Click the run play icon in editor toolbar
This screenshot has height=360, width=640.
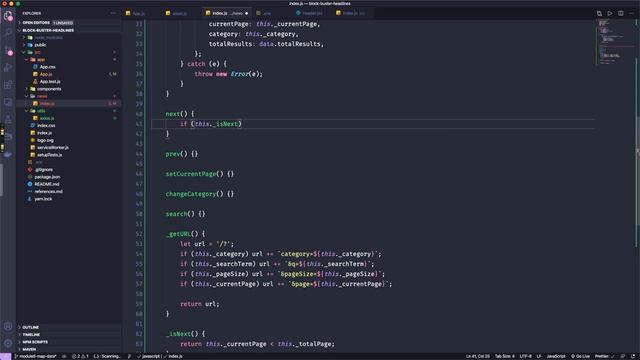pos(610,13)
